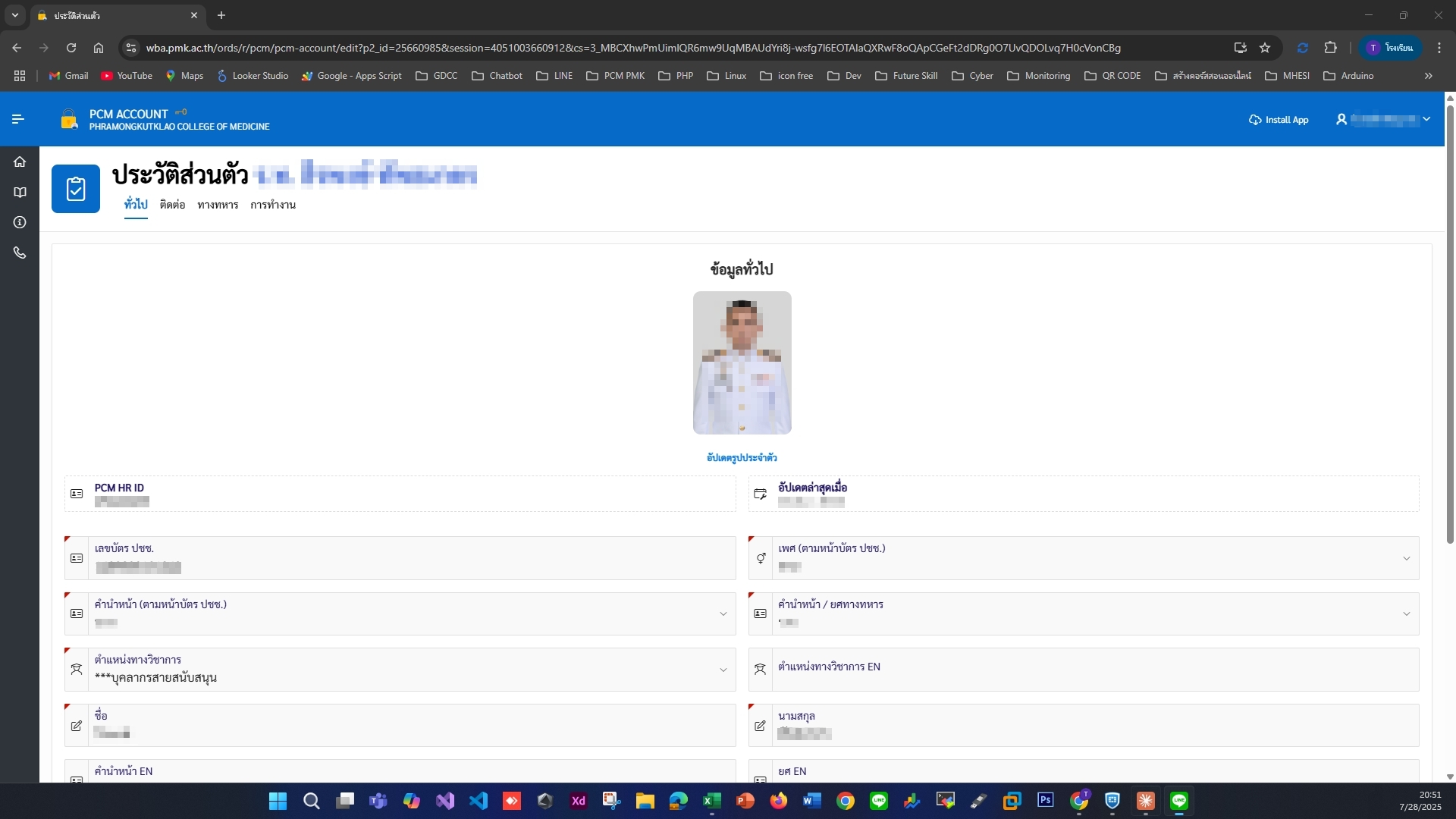Open the การทำงาน tab

click(273, 205)
